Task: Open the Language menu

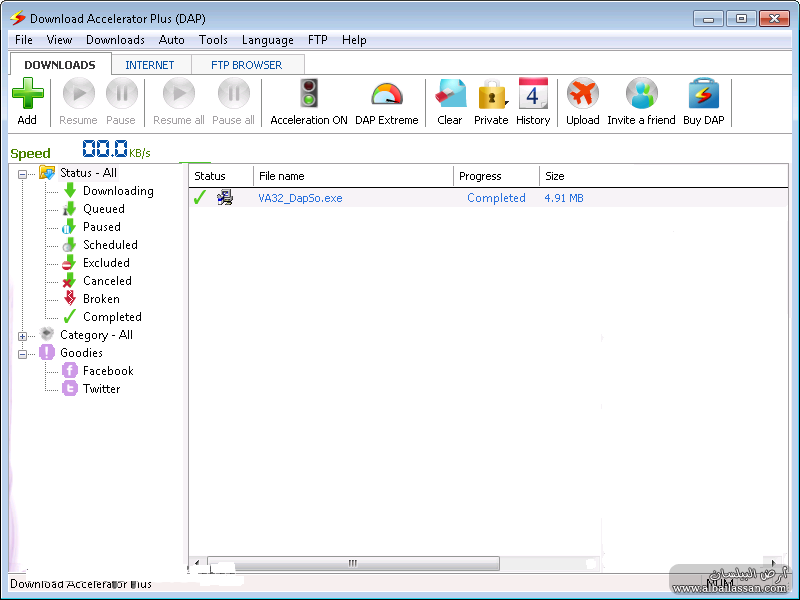Action: coord(268,40)
